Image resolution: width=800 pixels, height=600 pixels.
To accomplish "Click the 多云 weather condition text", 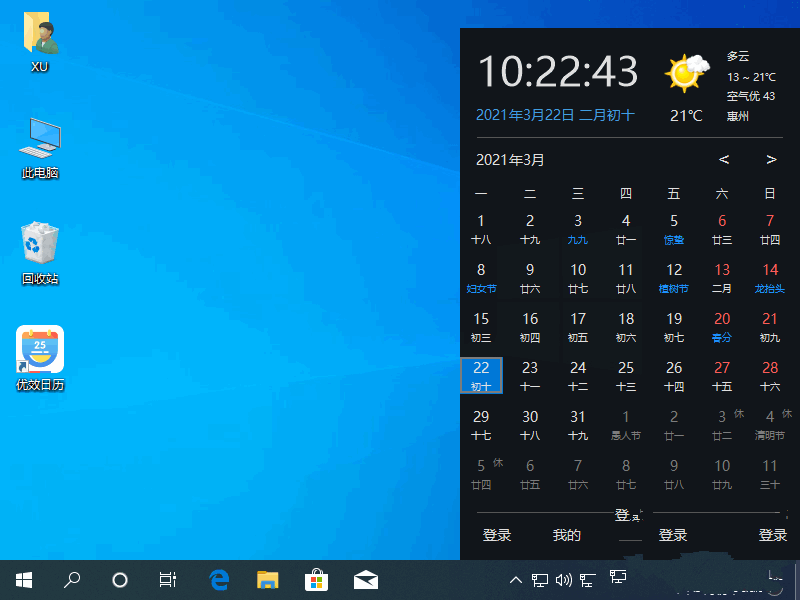I will click(x=738, y=56).
